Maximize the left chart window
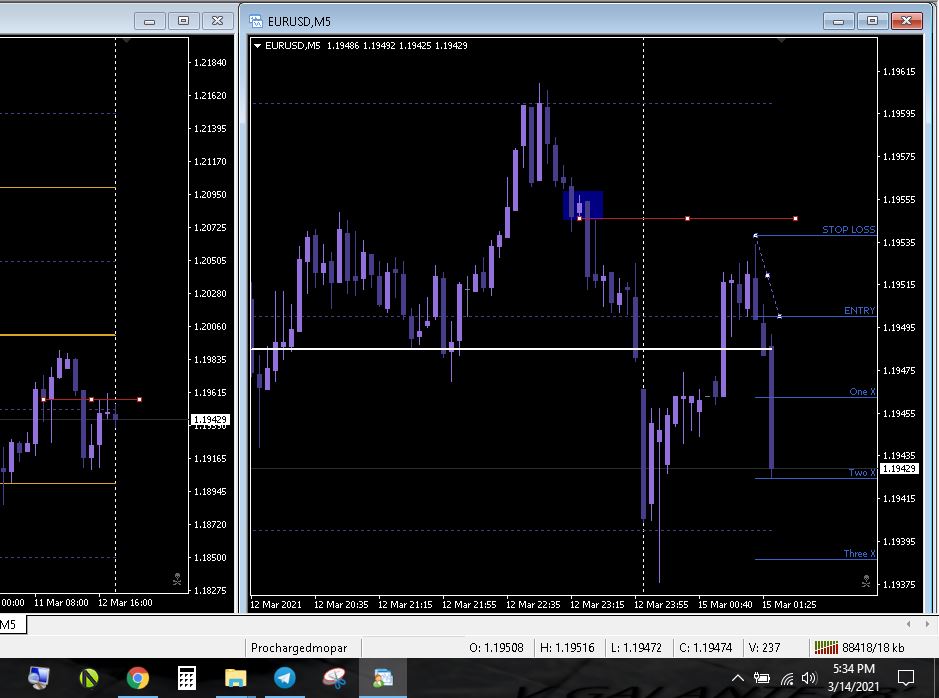This screenshot has width=939, height=698. tap(183, 21)
